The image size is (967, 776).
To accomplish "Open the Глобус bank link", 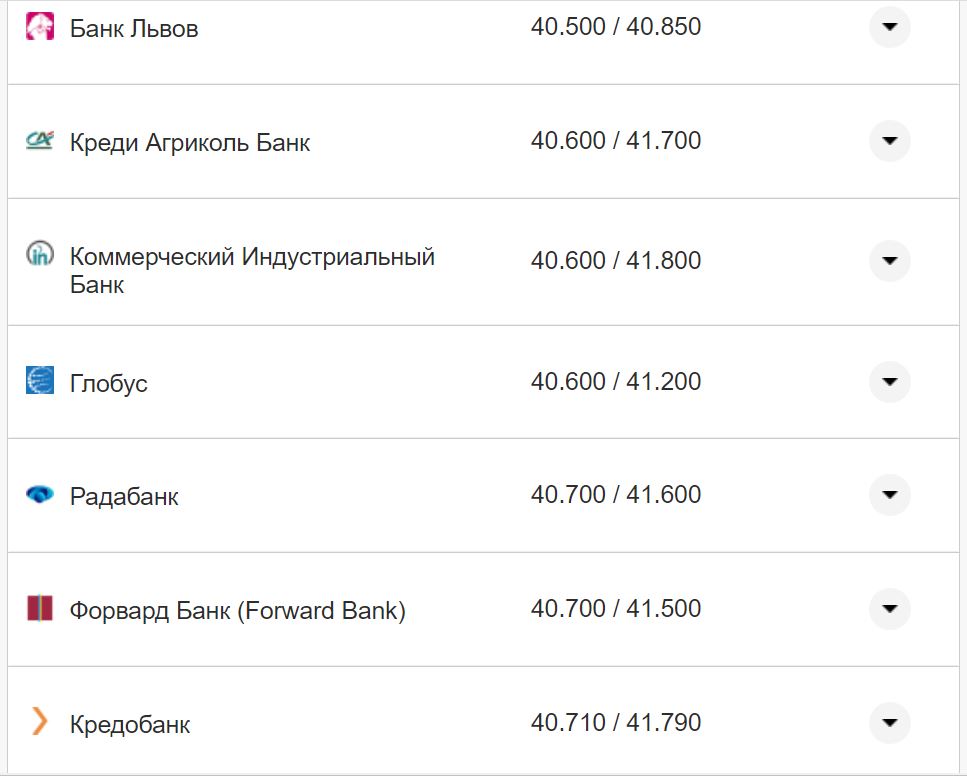I will 108,382.
